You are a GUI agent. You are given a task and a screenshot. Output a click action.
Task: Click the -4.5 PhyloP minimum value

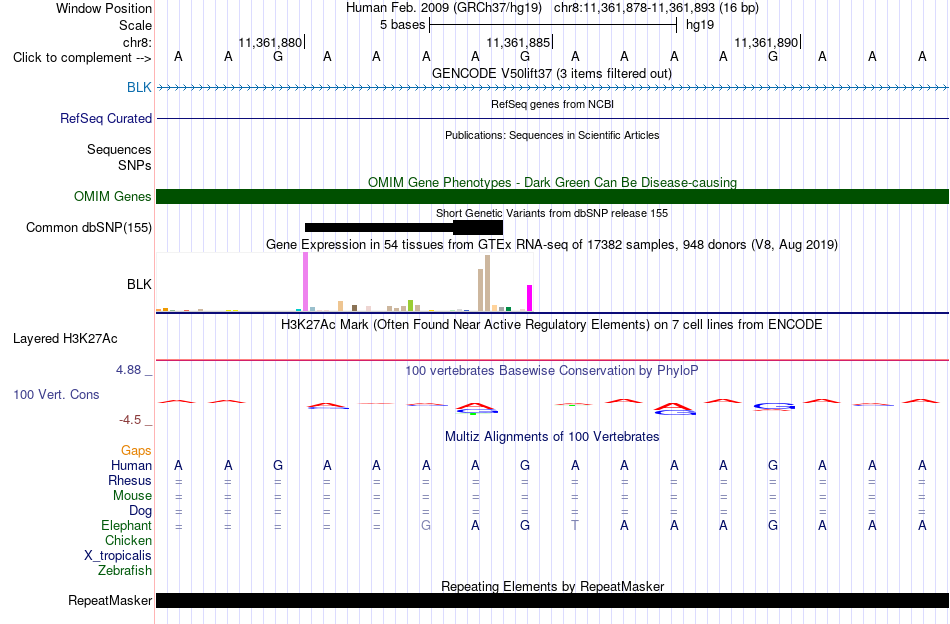(130, 419)
